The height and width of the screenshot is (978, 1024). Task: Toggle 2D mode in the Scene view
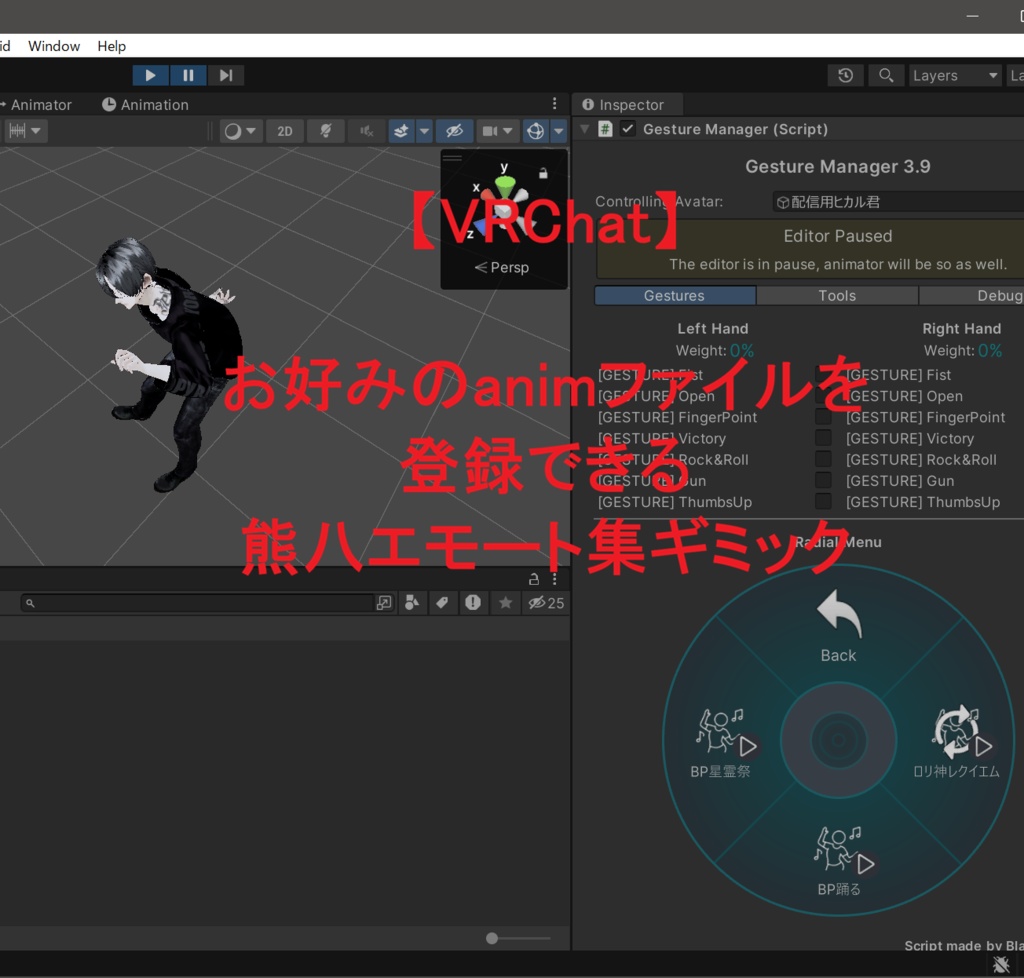click(x=284, y=130)
